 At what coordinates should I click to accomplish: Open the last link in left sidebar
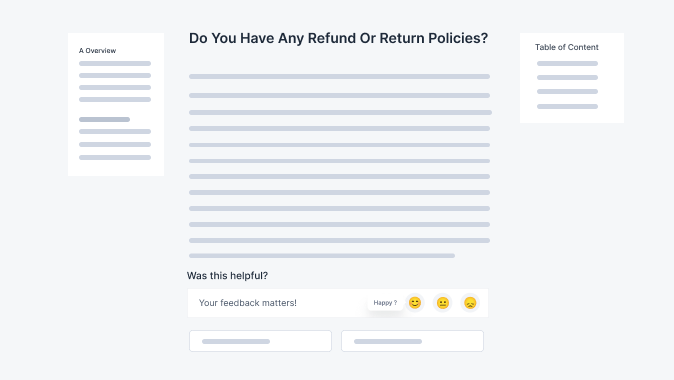[115, 158]
